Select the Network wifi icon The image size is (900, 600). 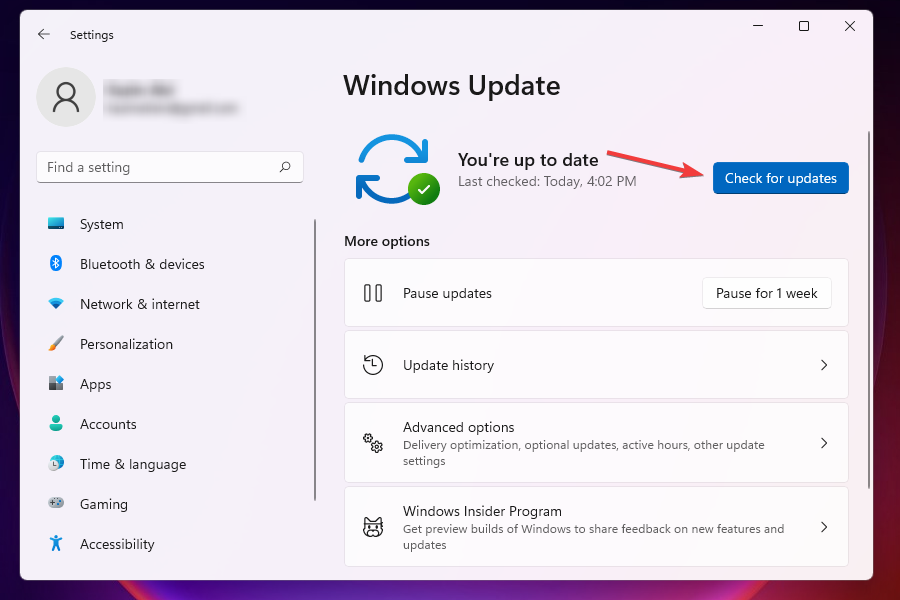tap(56, 304)
